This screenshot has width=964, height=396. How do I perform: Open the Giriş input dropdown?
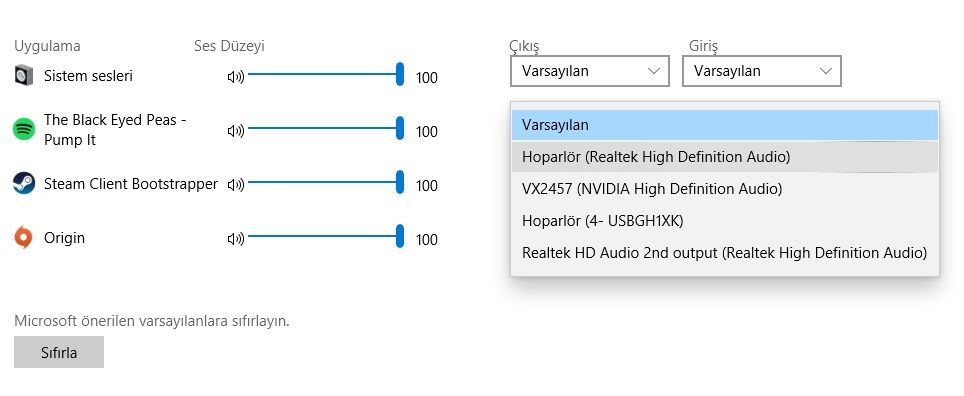coord(762,71)
